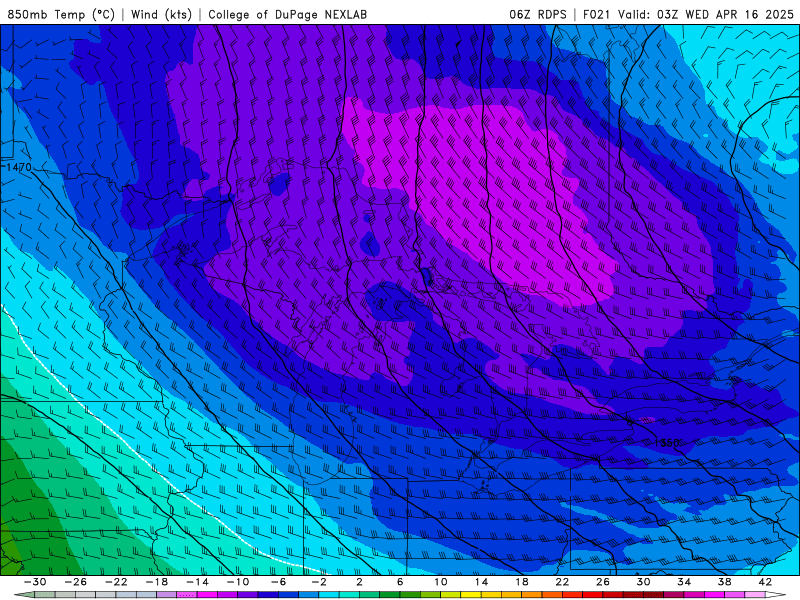Click the 'Wind (kts)' header label
Viewport: 800px width, 600px height.
162,14
